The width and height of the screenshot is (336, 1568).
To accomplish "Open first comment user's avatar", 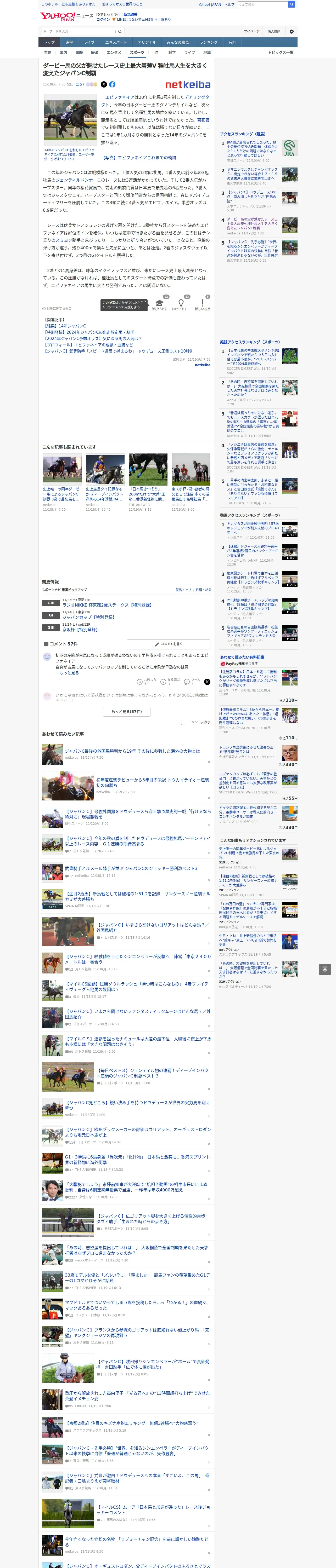I will pos(47,657).
